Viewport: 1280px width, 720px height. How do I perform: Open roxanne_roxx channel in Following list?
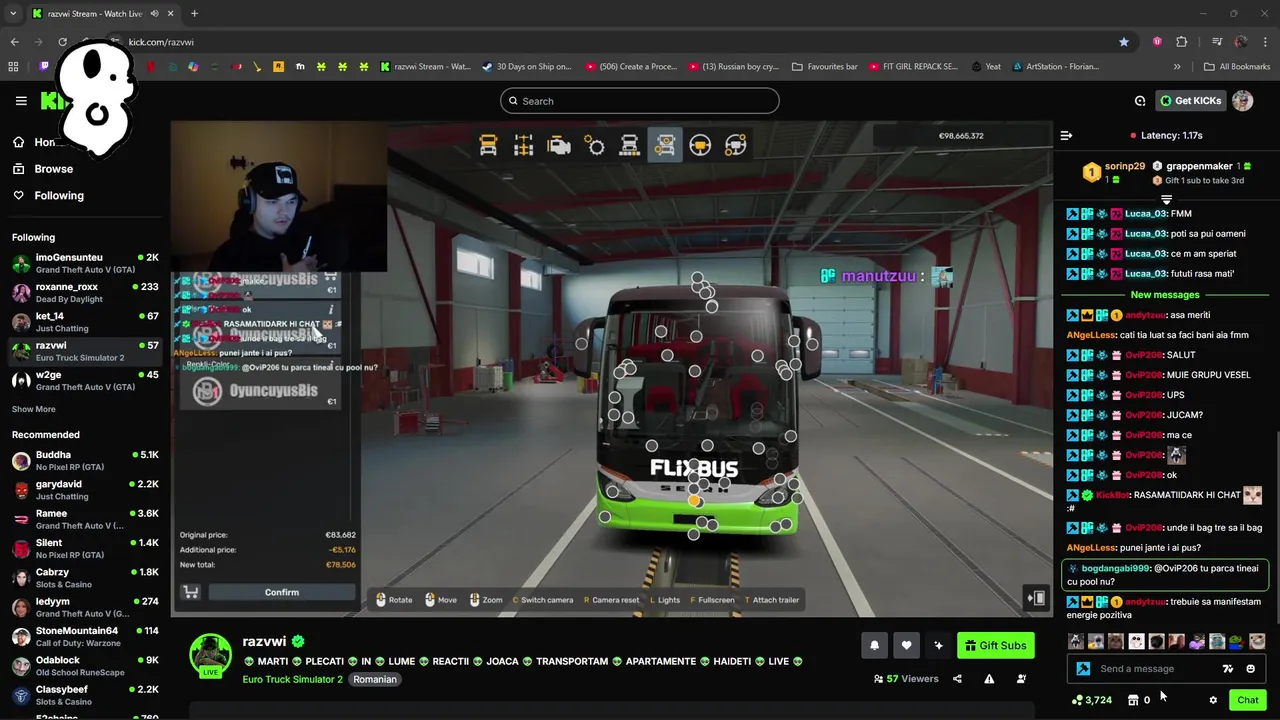(85, 292)
